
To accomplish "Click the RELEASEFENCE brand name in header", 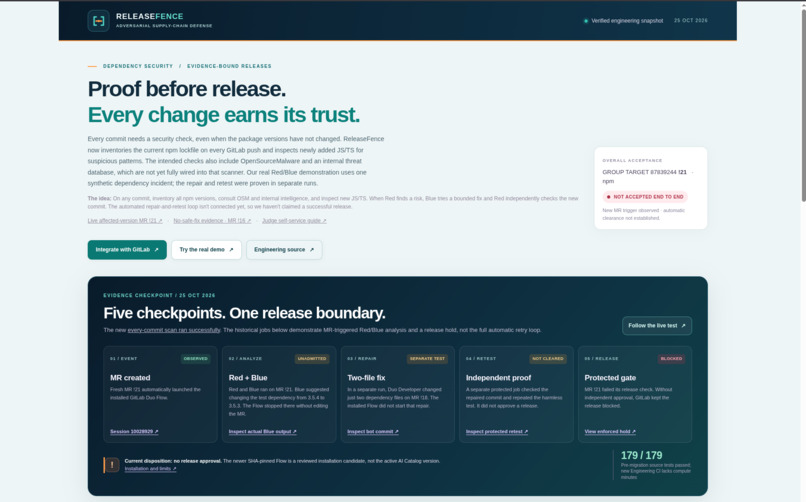I will pyautogui.click(x=150, y=16).
